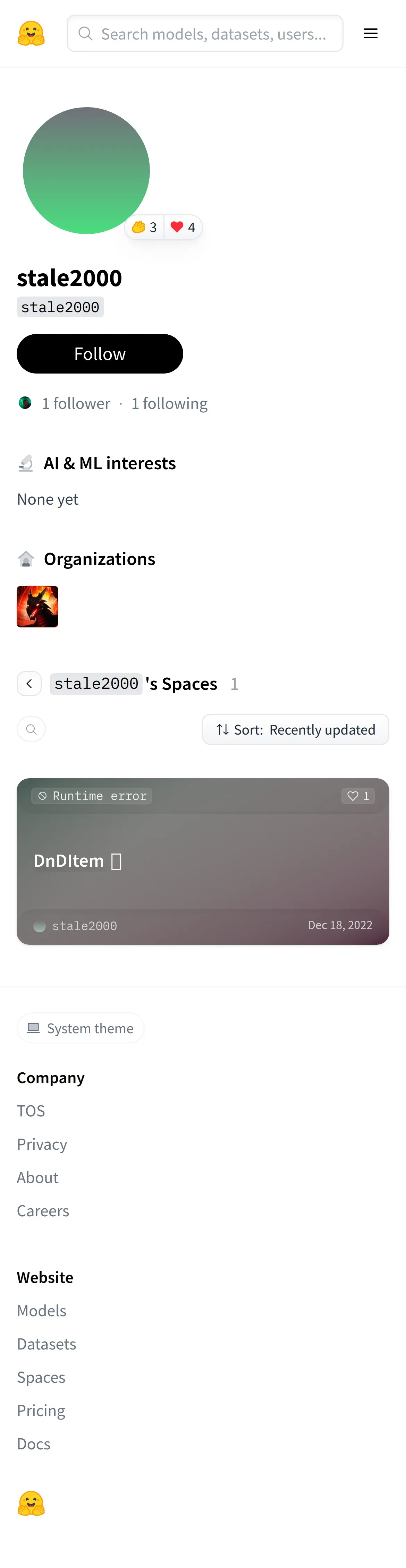Go to Pricing in footer

point(41,1410)
